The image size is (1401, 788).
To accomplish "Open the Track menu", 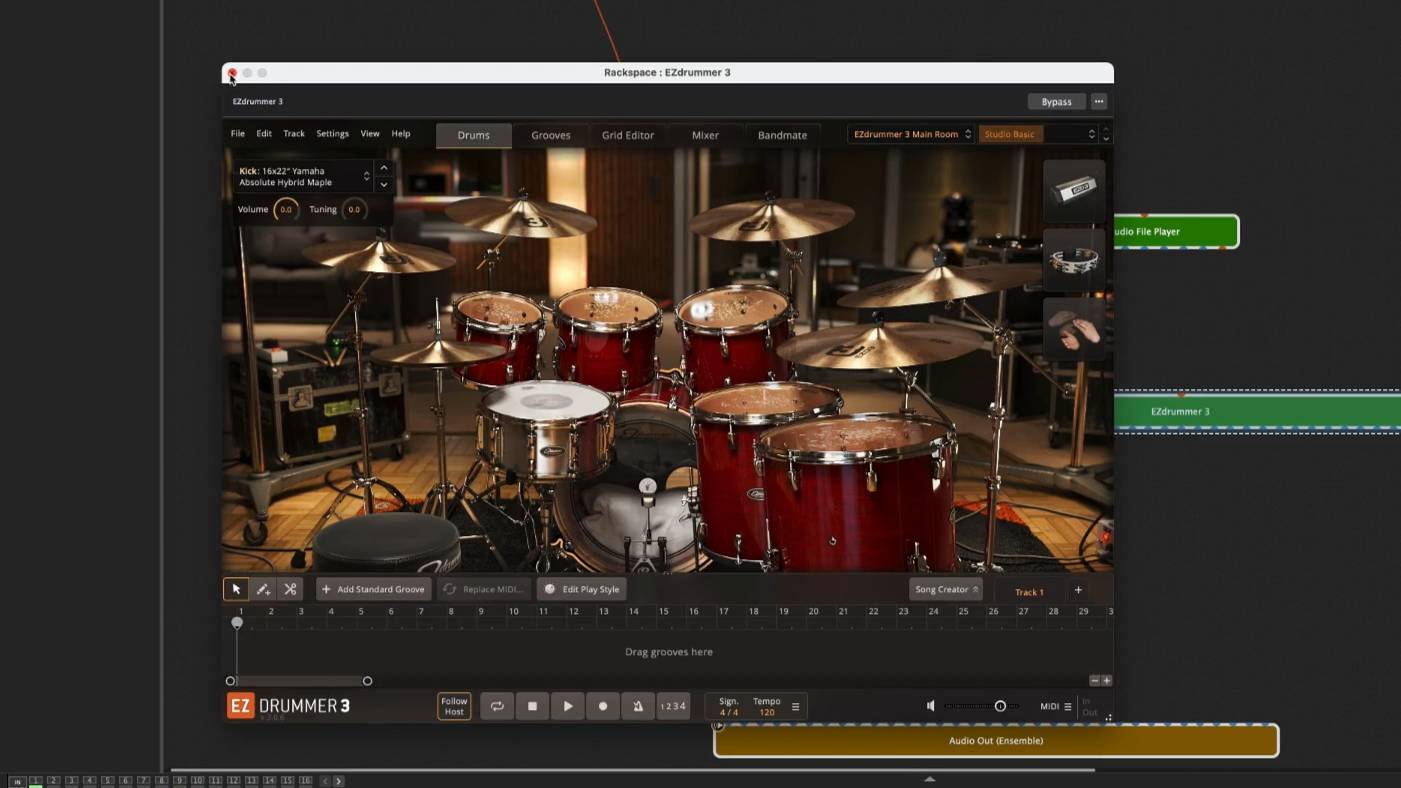I will point(294,134).
